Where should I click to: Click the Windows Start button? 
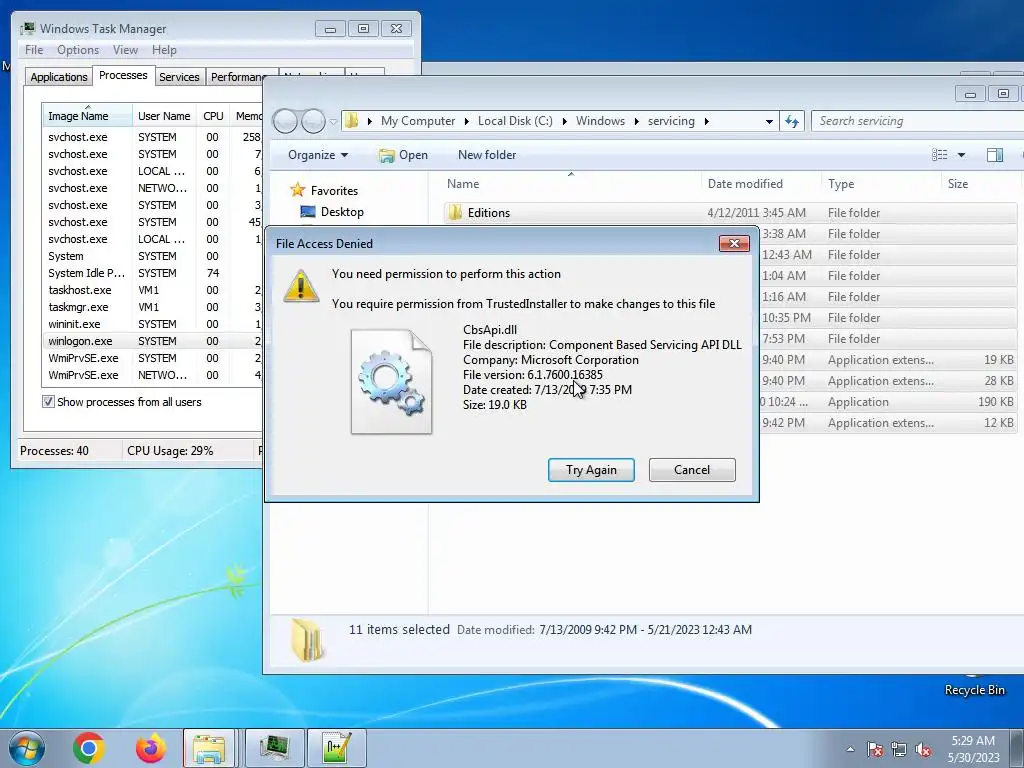pyautogui.click(x=27, y=748)
